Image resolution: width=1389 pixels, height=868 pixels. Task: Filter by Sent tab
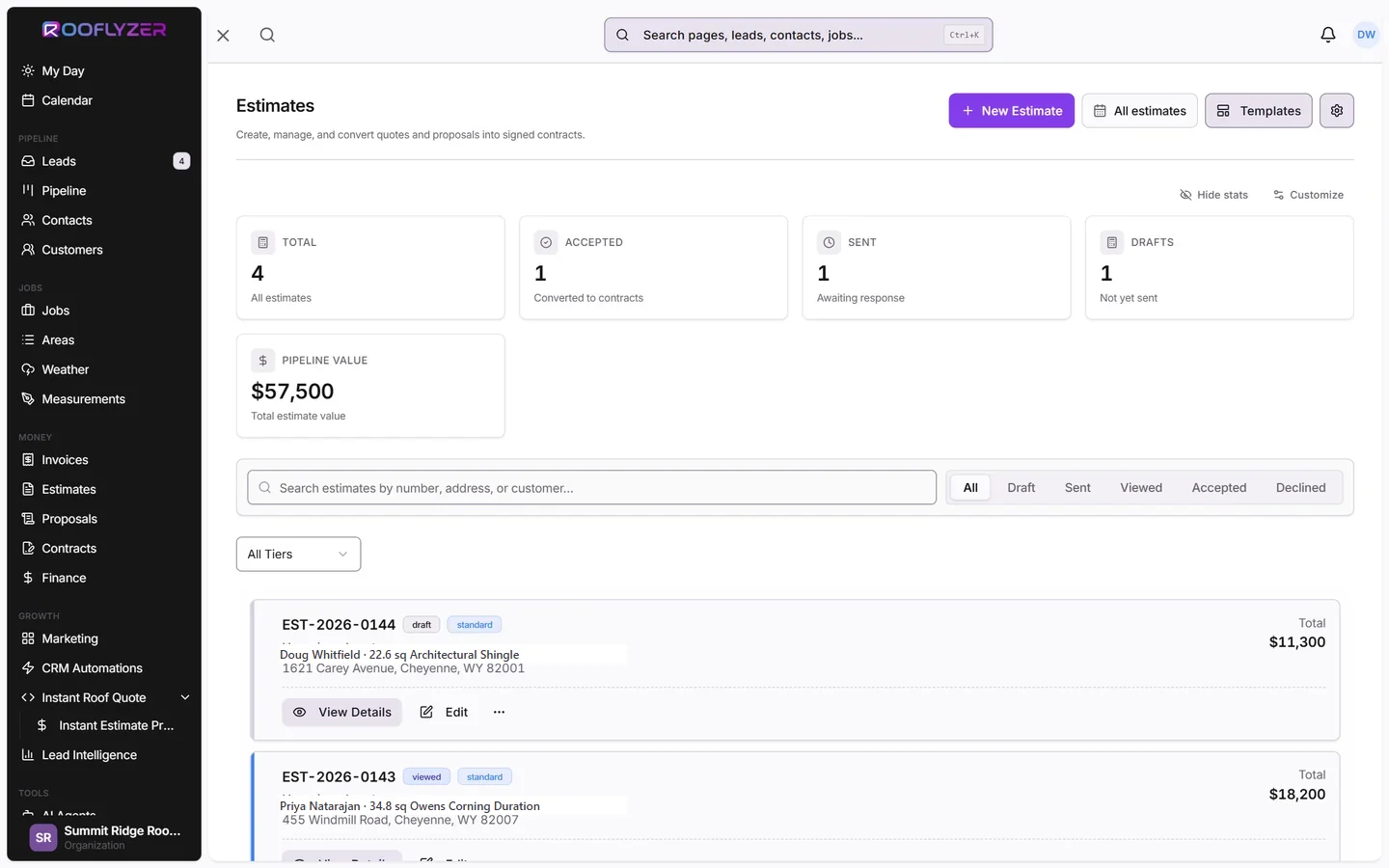(x=1077, y=488)
